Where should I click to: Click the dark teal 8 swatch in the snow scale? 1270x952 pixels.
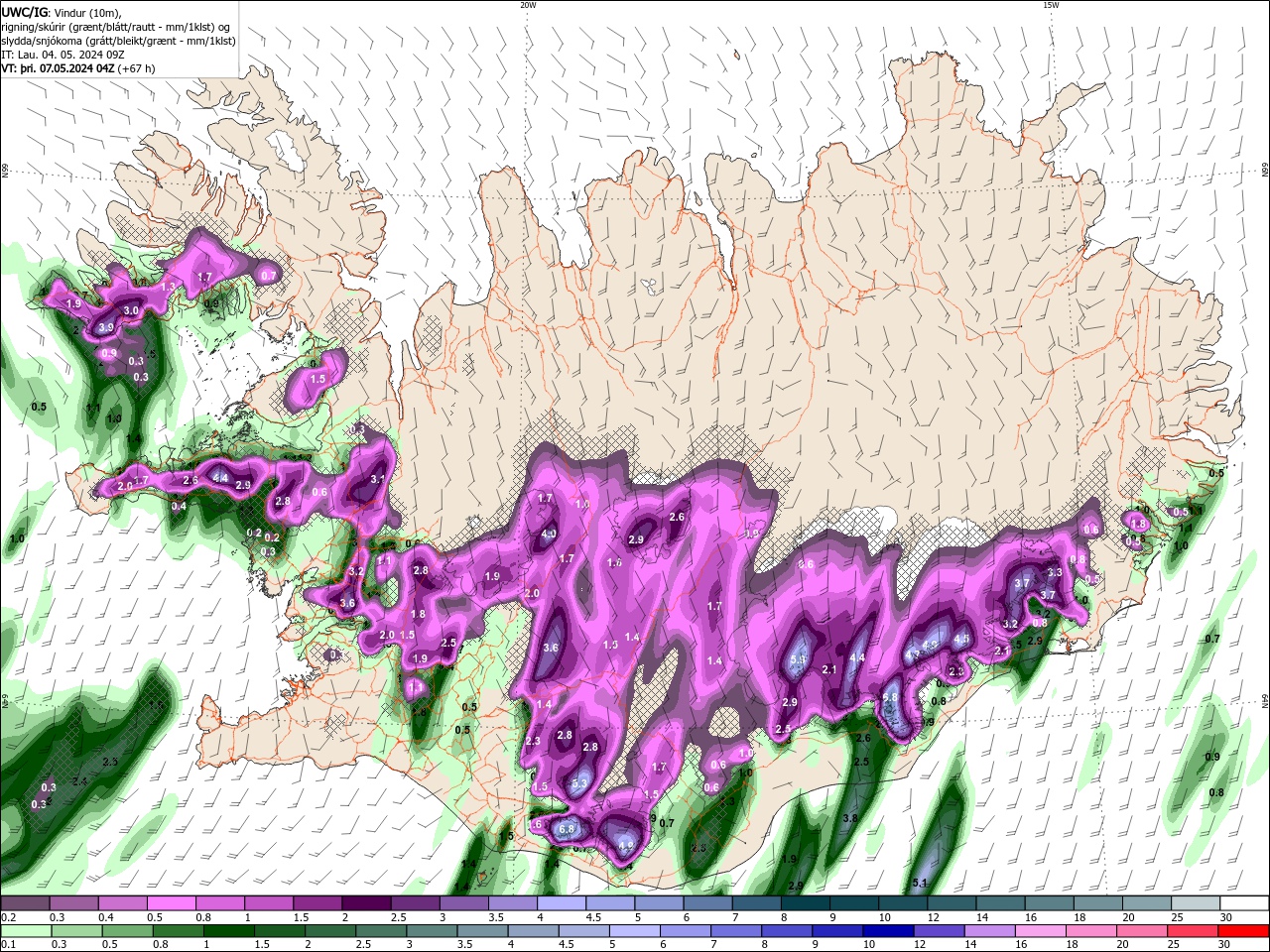click(806, 903)
